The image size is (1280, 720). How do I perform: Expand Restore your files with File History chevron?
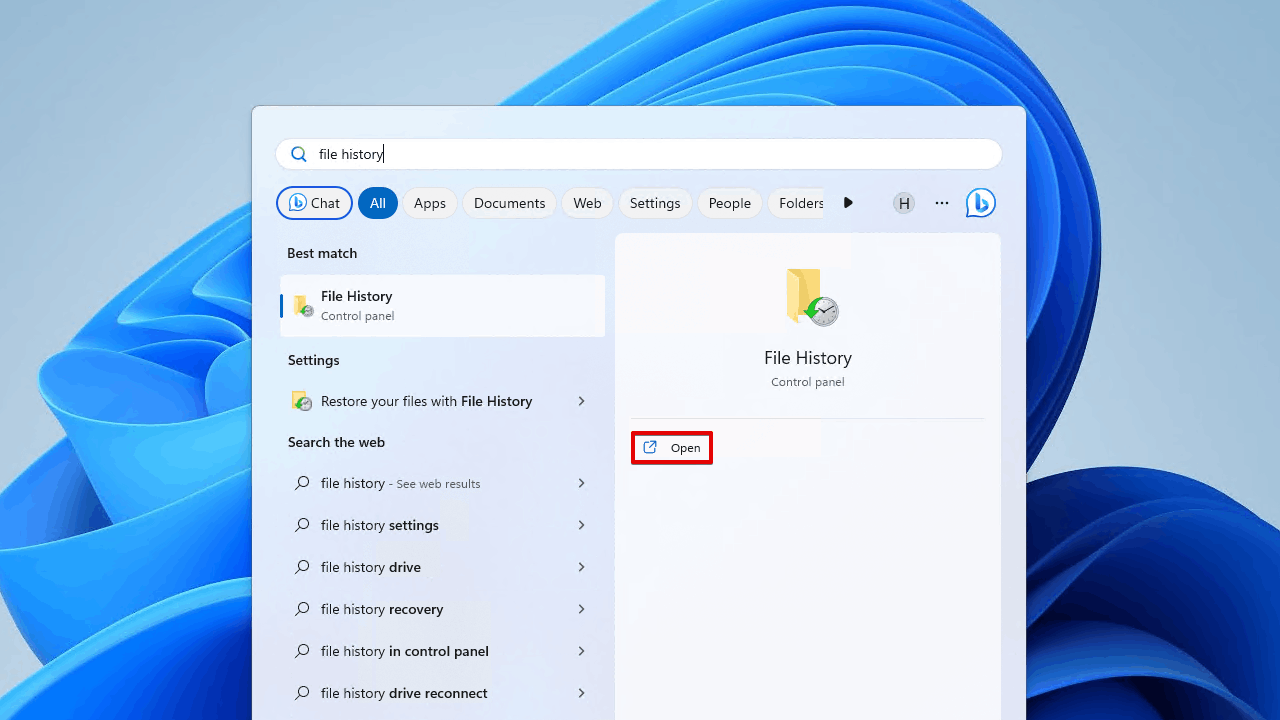pyautogui.click(x=581, y=401)
